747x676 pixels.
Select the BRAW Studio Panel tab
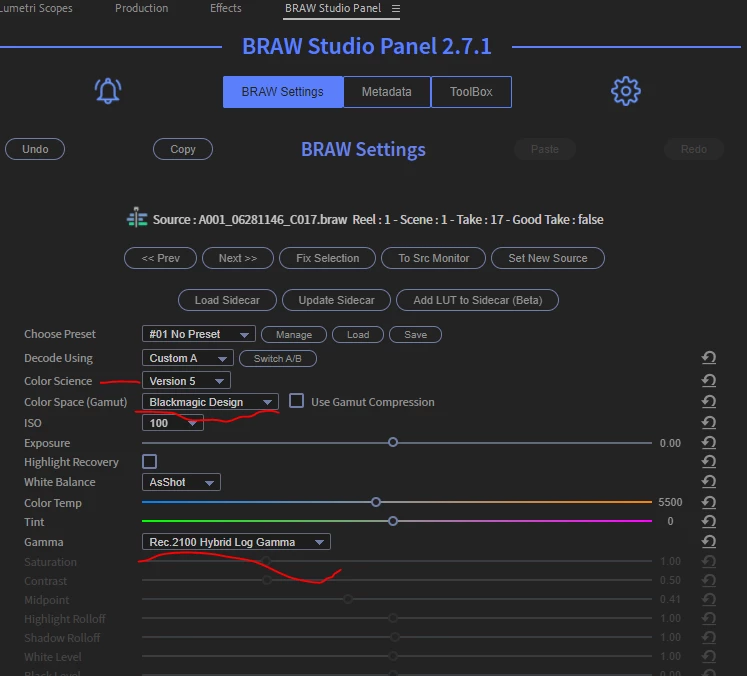point(333,8)
